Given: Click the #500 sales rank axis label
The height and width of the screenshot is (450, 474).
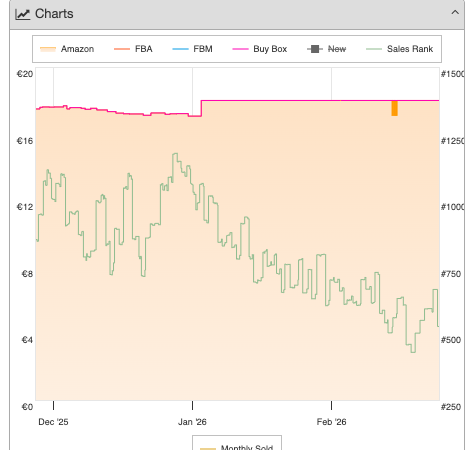Looking at the screenshot, I should 451,340.
